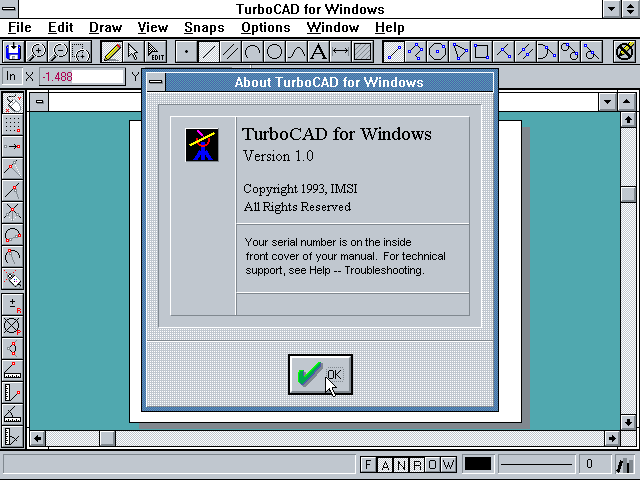Click the X coordinate field showing -1.488
This screenshot has height=480, width=640.
coord(82,76)
